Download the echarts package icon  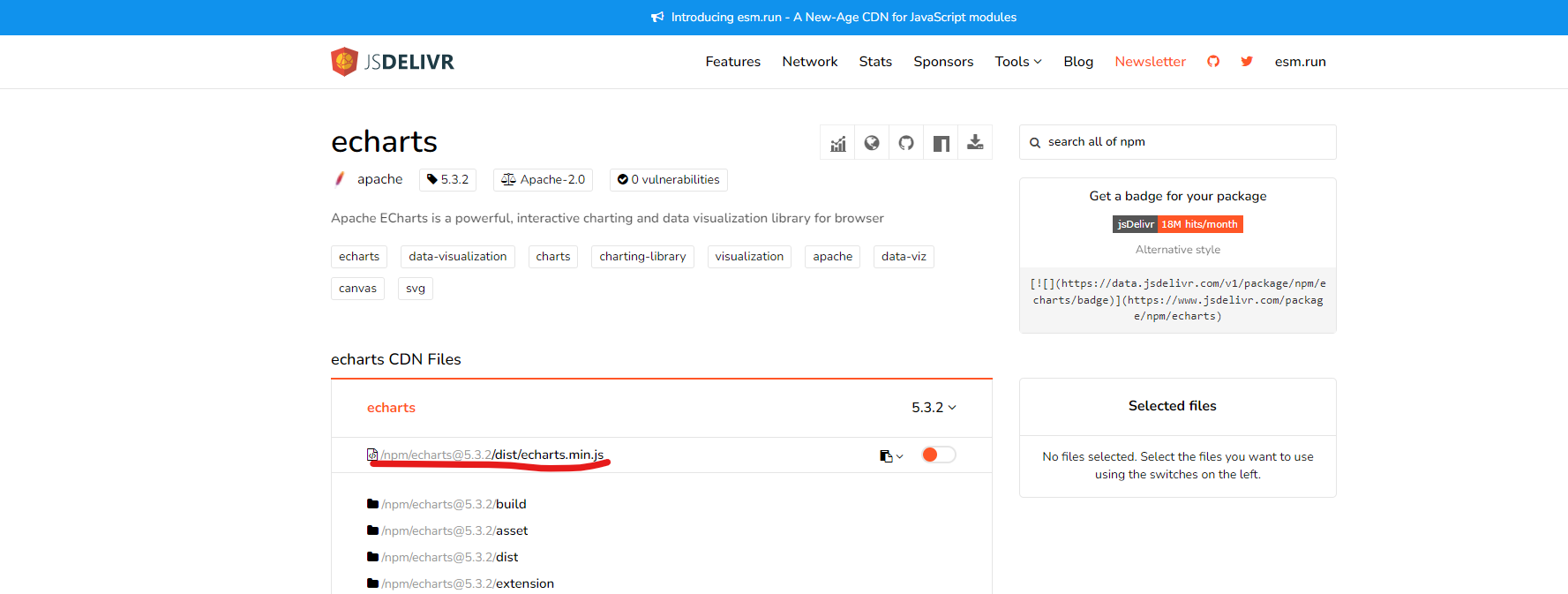(x=975, y=143)
